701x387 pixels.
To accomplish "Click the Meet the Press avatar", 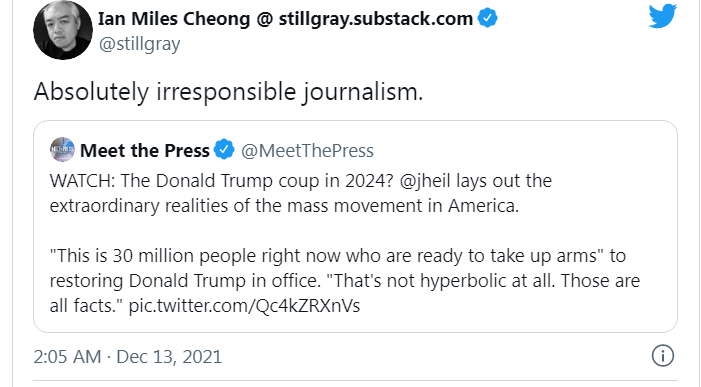I will tap(62, 150).
